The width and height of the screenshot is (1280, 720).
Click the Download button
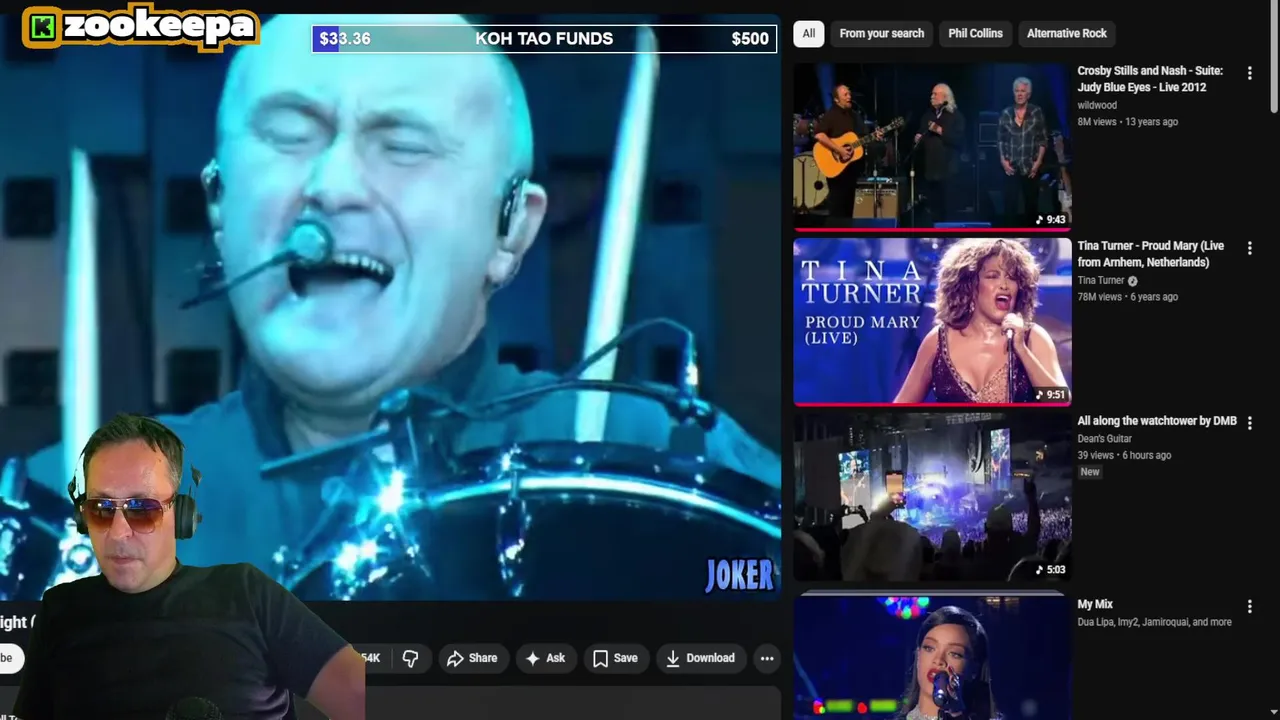[700, 658]
